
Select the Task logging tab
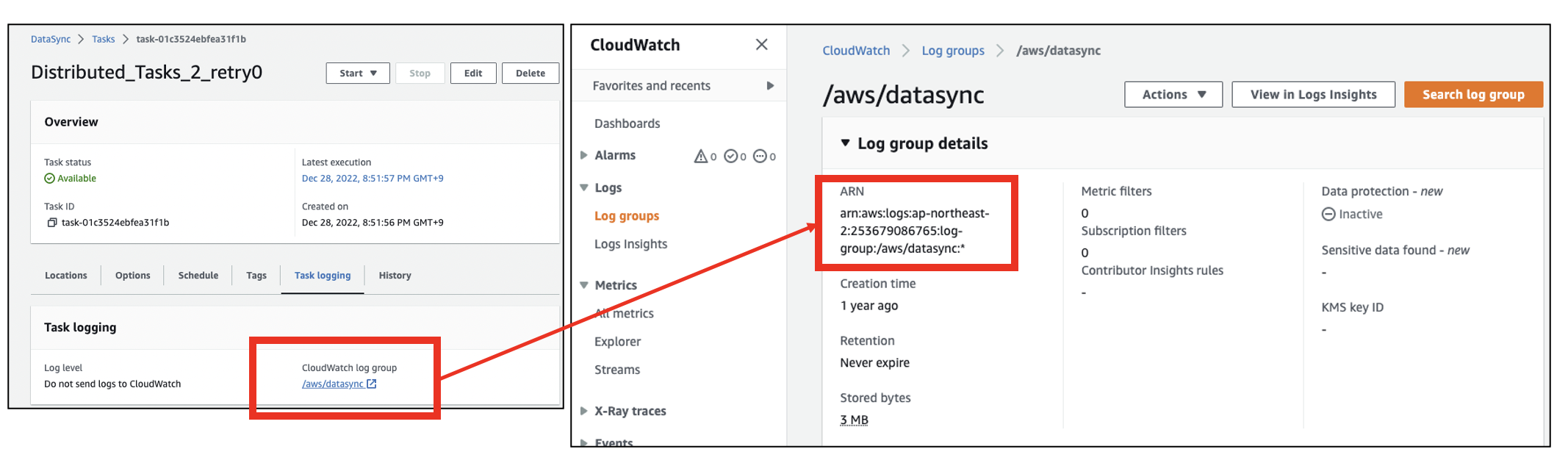point(323,276)
